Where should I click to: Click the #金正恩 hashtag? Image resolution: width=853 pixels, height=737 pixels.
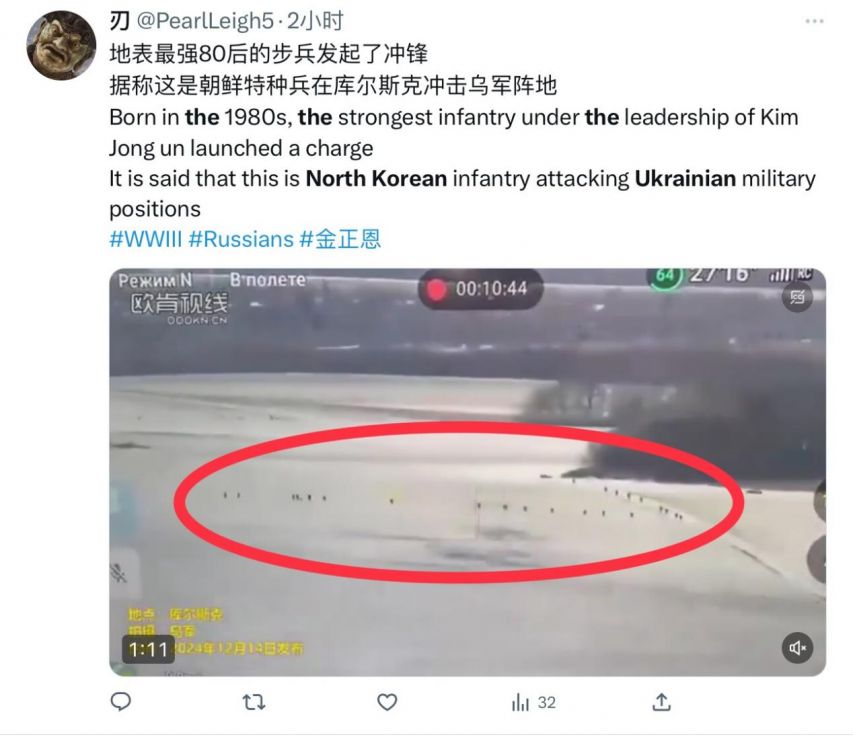(341, 239)
